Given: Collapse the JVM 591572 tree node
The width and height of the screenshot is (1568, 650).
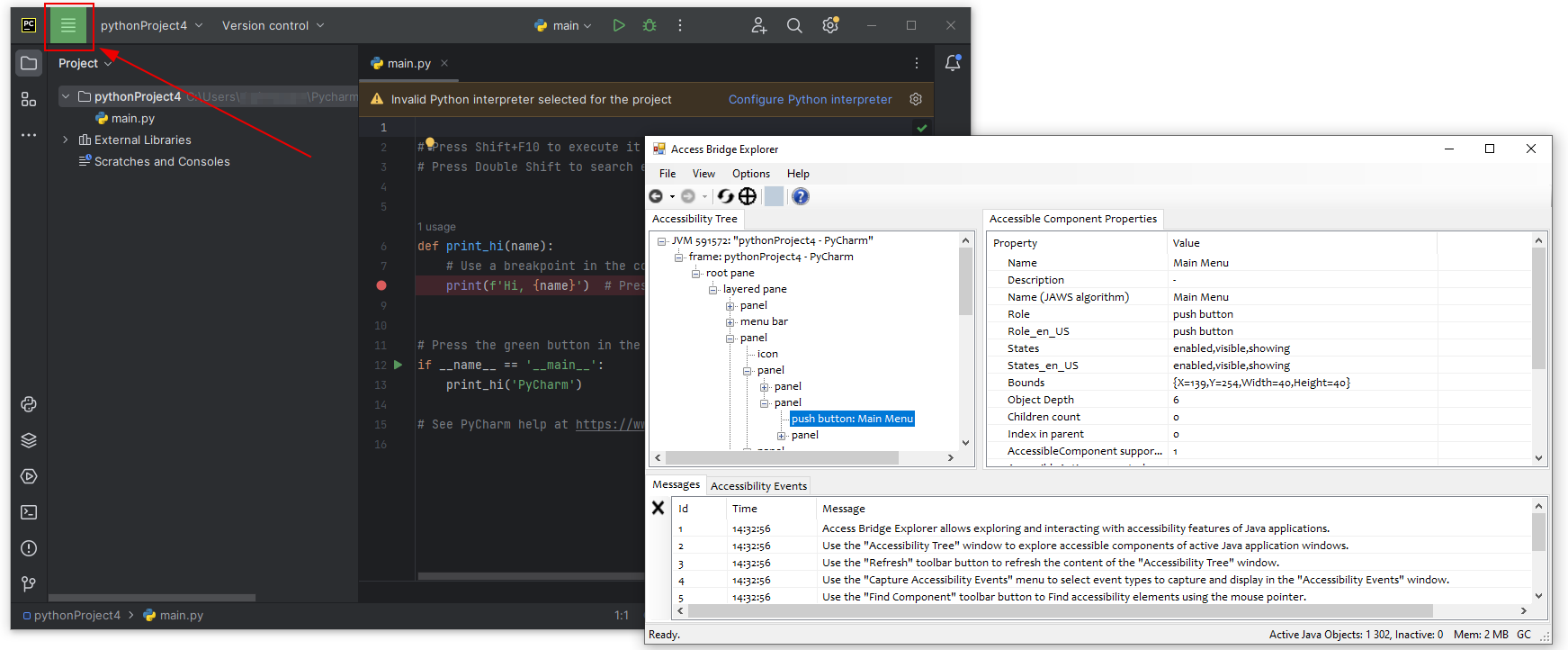Looking at the screenshot, I should click(662, 240).
